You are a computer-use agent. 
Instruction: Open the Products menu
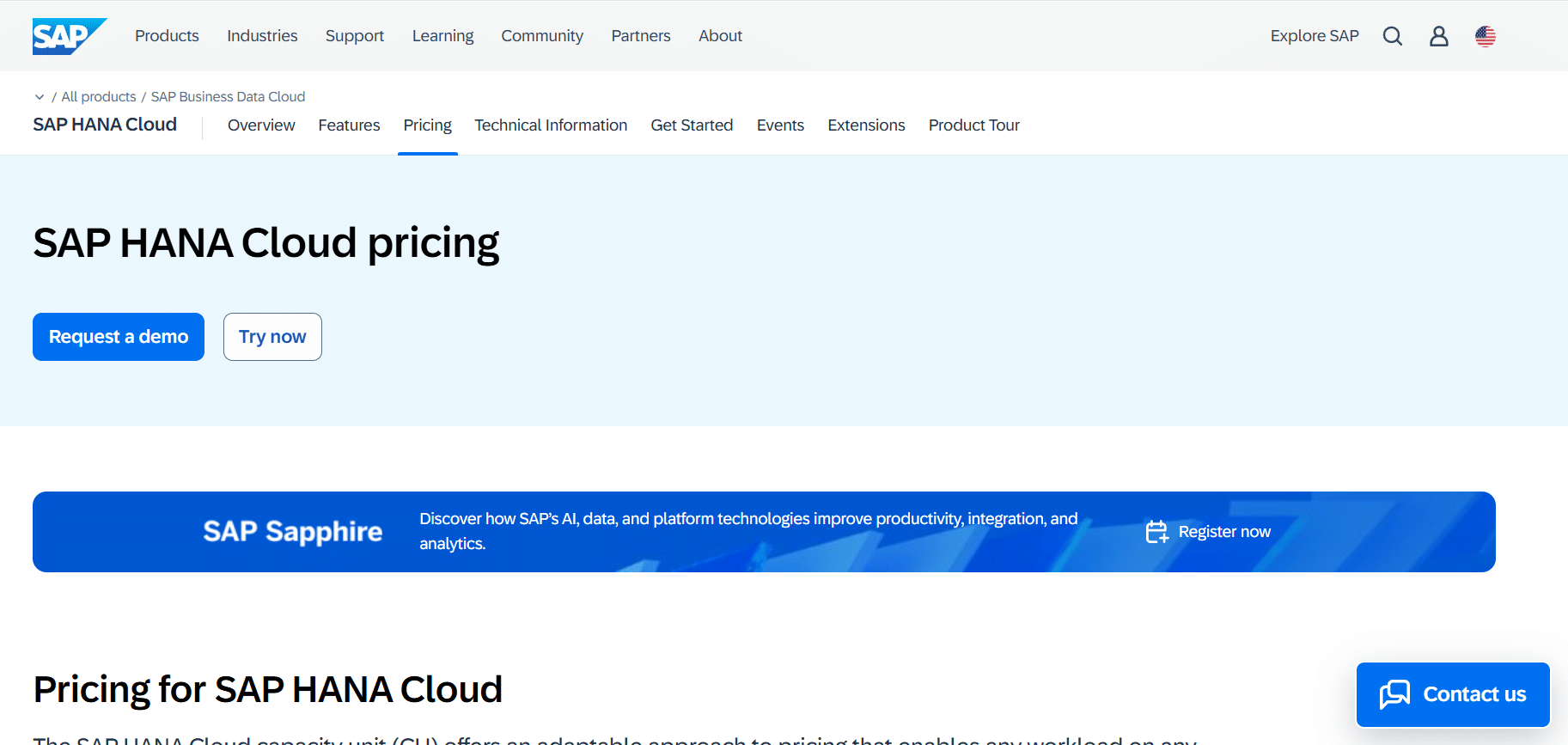click(x=167, y=36)
